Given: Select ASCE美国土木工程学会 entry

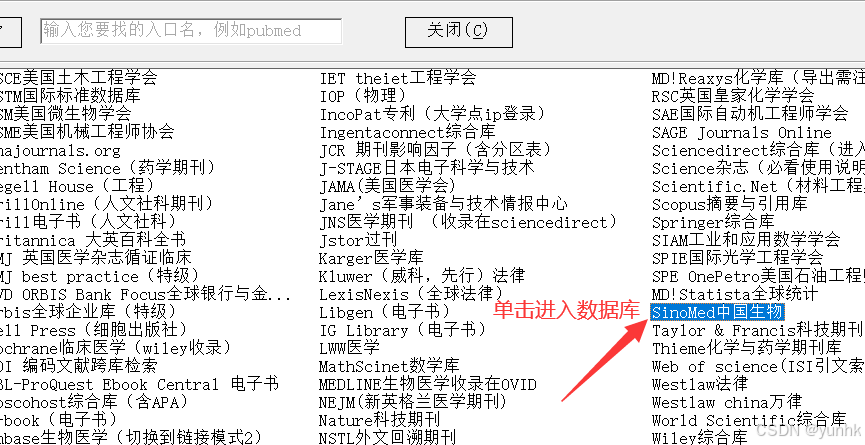Looking at the screenshot, I should coord(79,78).
